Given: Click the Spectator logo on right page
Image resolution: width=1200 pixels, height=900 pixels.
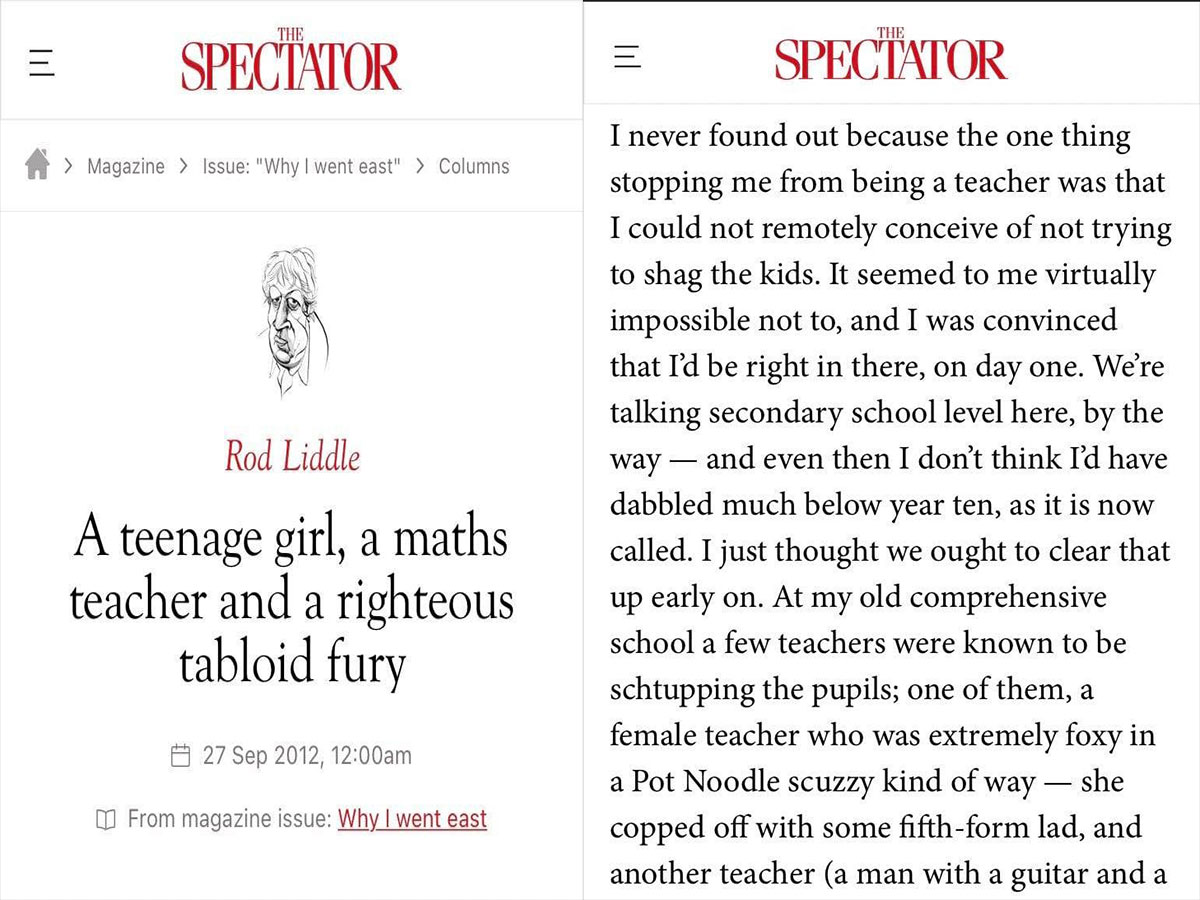Looking at the screenshot, I should click(x=890, y=55).
